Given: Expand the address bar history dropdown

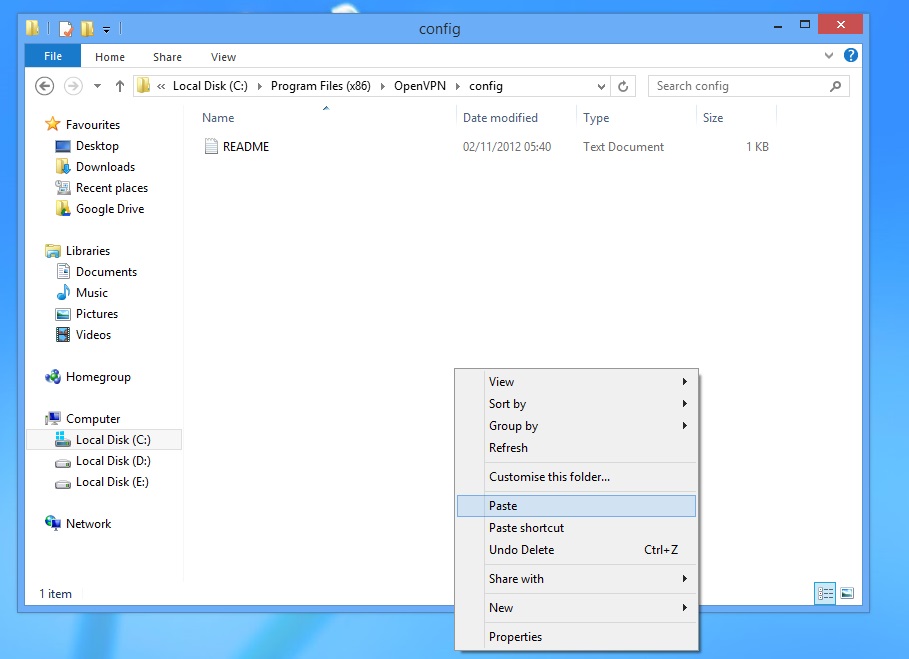Looking at the screenshot, I should pyautogui.click(x=601, y=86).
